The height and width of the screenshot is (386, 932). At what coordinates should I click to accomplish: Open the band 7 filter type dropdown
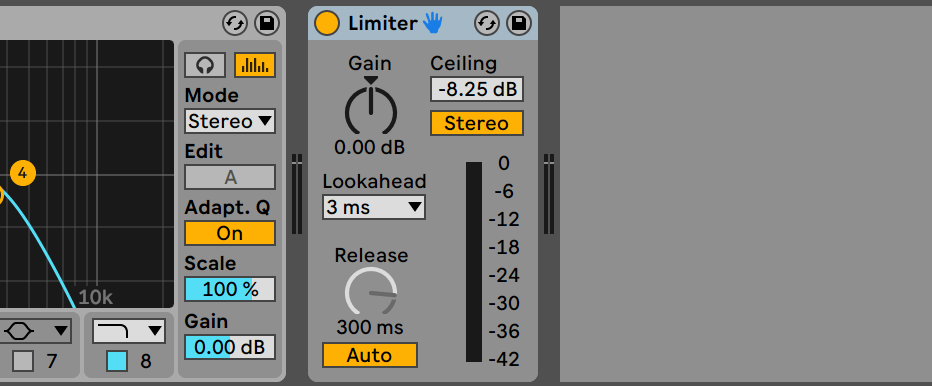[36, 331]
